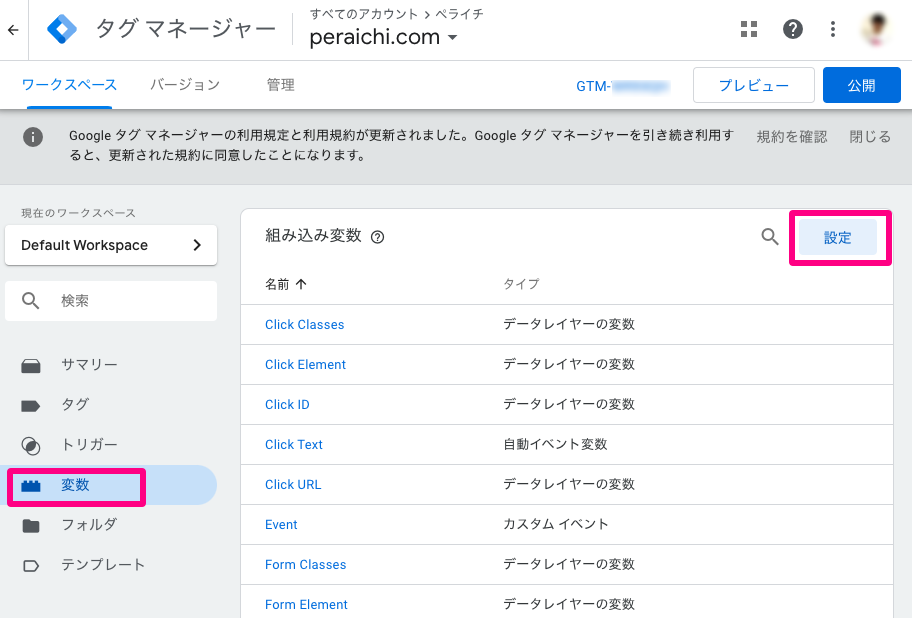Dismiss the banner with 閉じる
Image resolution: width=912 pixels, height=618 pixels.
click(870, 137)
